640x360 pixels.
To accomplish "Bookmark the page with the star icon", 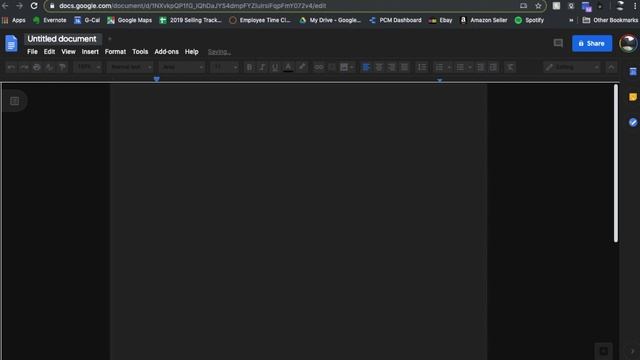I will (538, 6).
